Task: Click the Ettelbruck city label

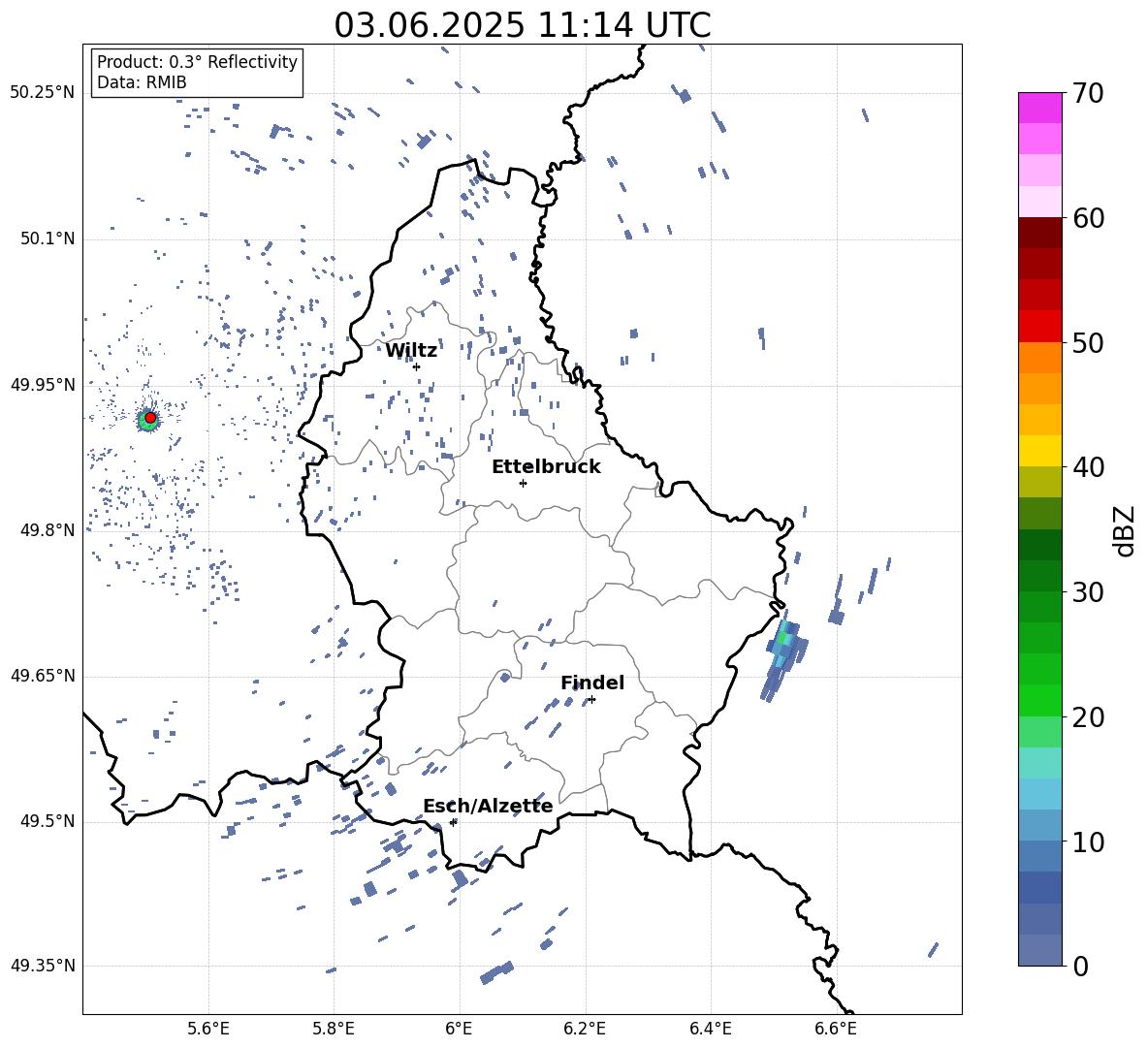Action: (x=546, y=467)
